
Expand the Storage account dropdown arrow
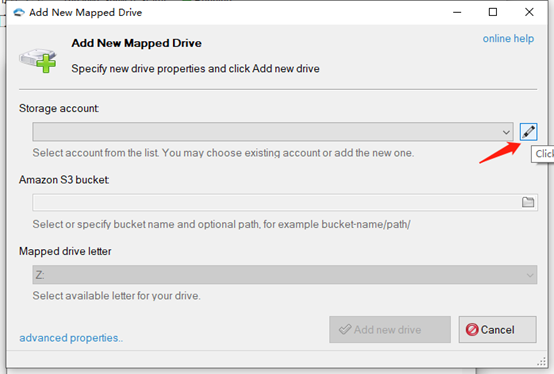coord(506,132)
